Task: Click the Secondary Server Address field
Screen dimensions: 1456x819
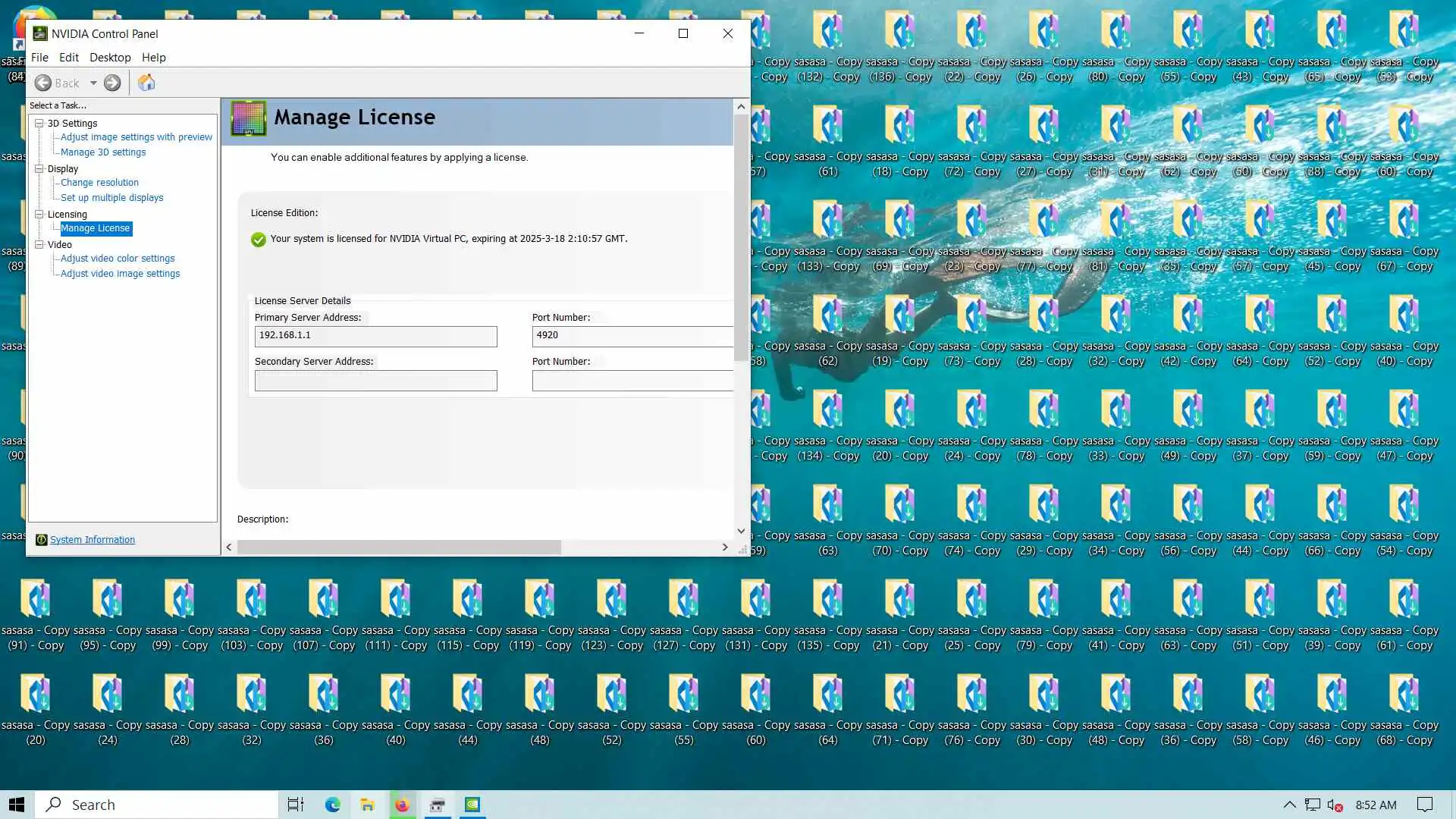Action: (375, 381)
